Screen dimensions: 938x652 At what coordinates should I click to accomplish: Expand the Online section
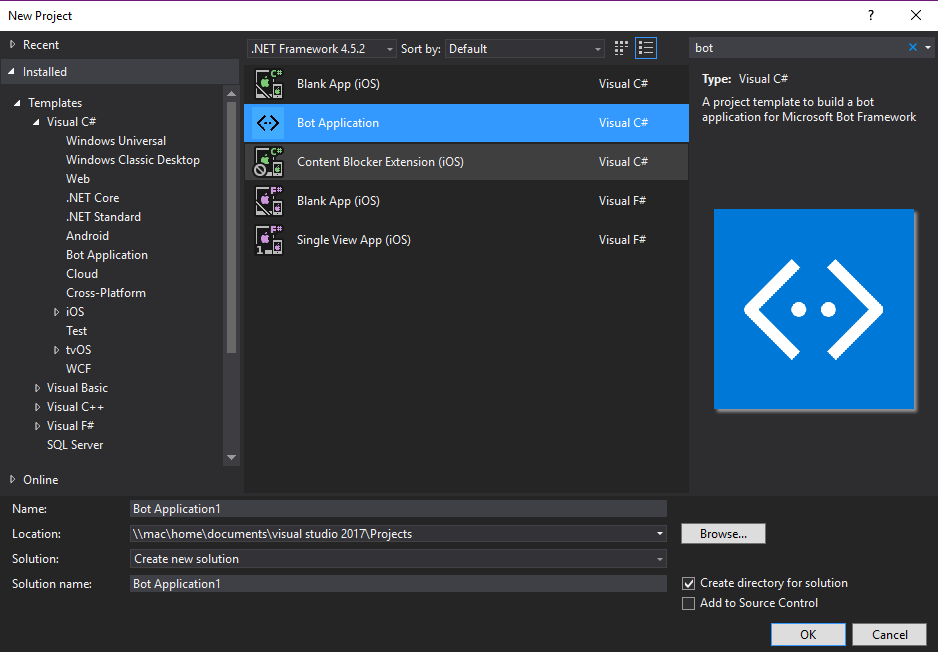tap(13, 479)
